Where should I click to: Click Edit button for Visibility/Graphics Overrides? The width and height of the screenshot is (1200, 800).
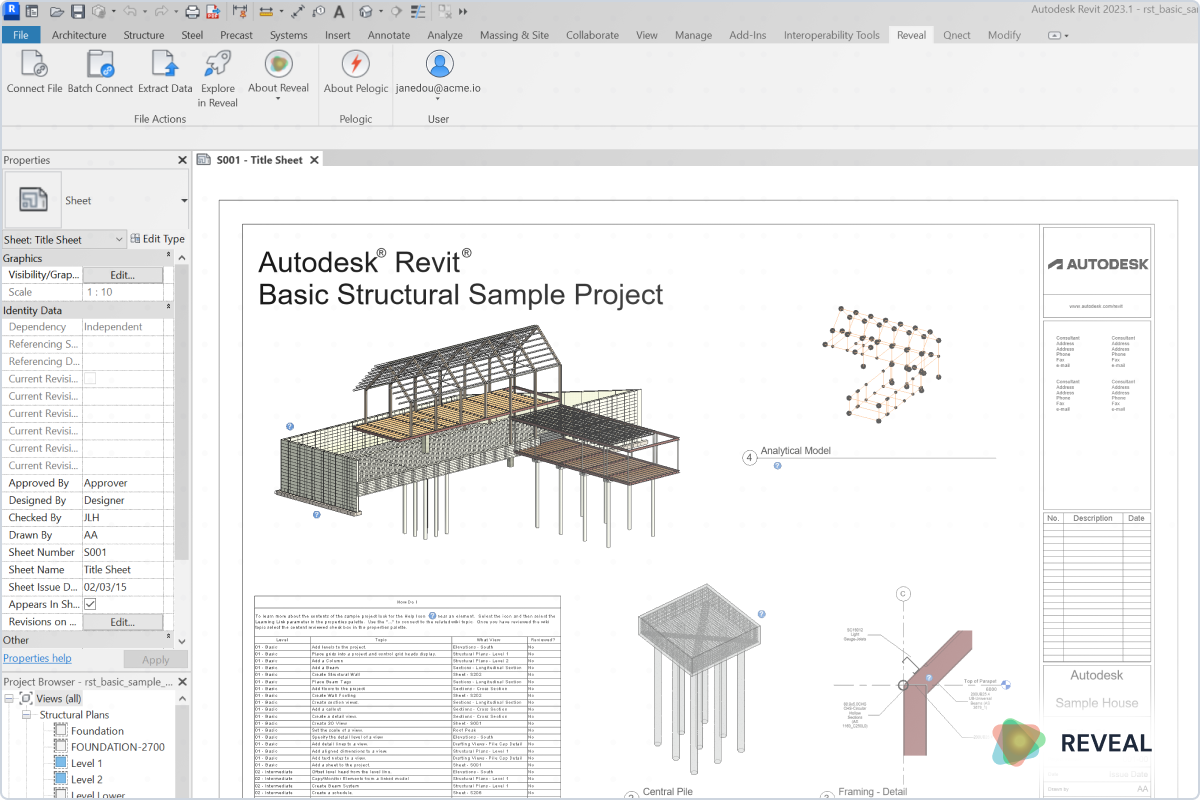pos(122,275)
